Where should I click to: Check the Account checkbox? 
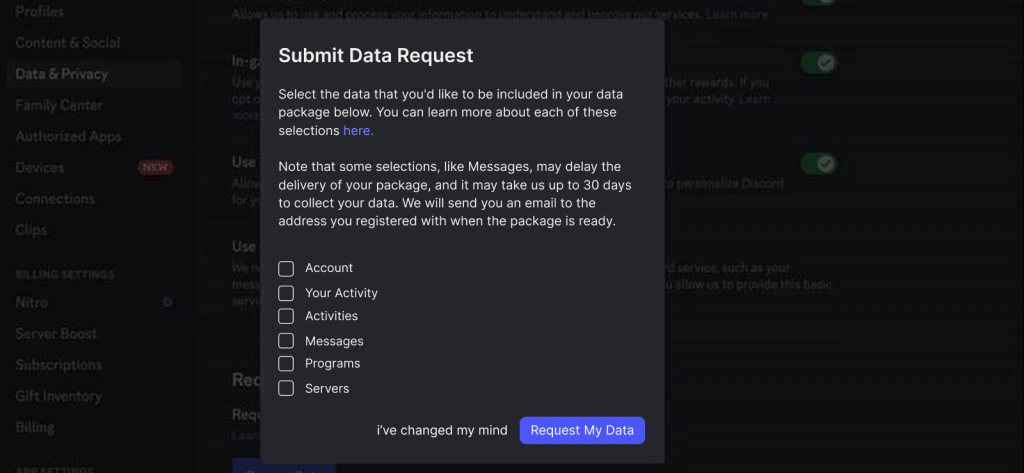click(x=286, y=269)
